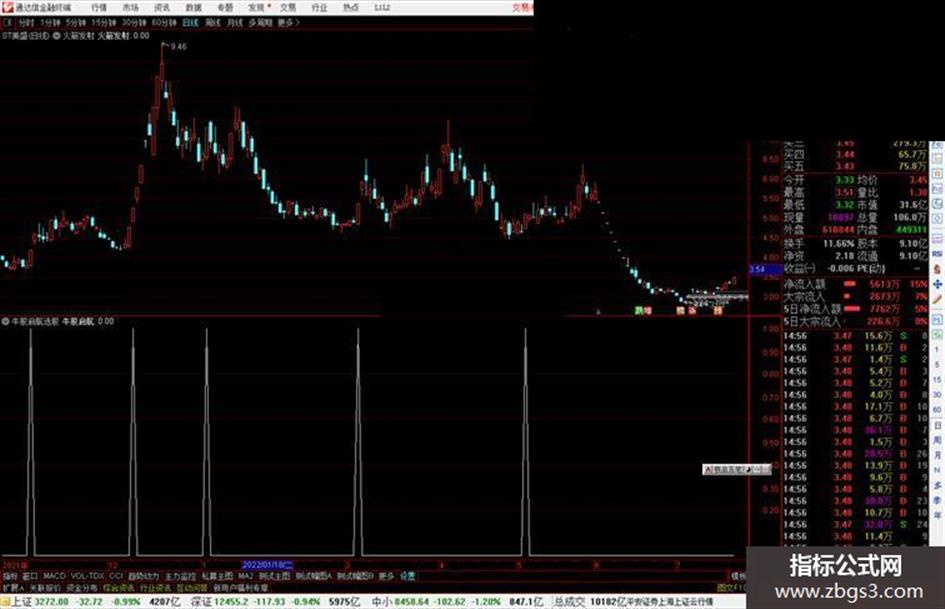Open the 热点 menu
This screenshot has height=609, width=945.
351,7
